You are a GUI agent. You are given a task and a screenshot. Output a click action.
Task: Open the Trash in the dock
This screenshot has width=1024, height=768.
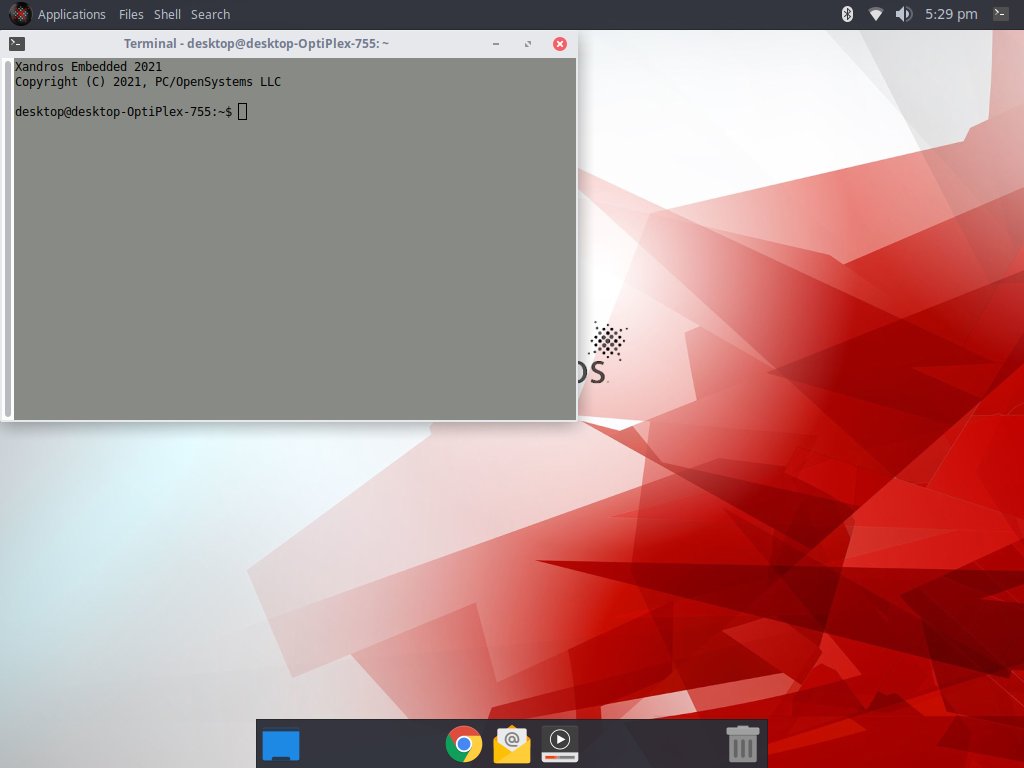743,744
